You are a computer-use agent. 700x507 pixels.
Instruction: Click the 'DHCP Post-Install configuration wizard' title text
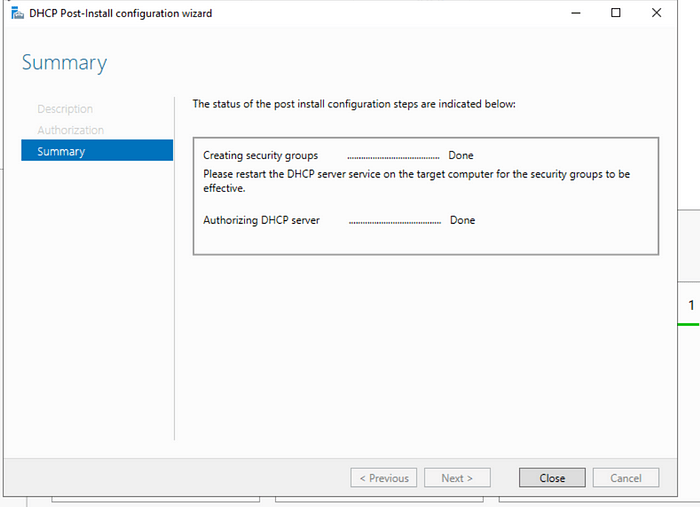tap(121, 13)
